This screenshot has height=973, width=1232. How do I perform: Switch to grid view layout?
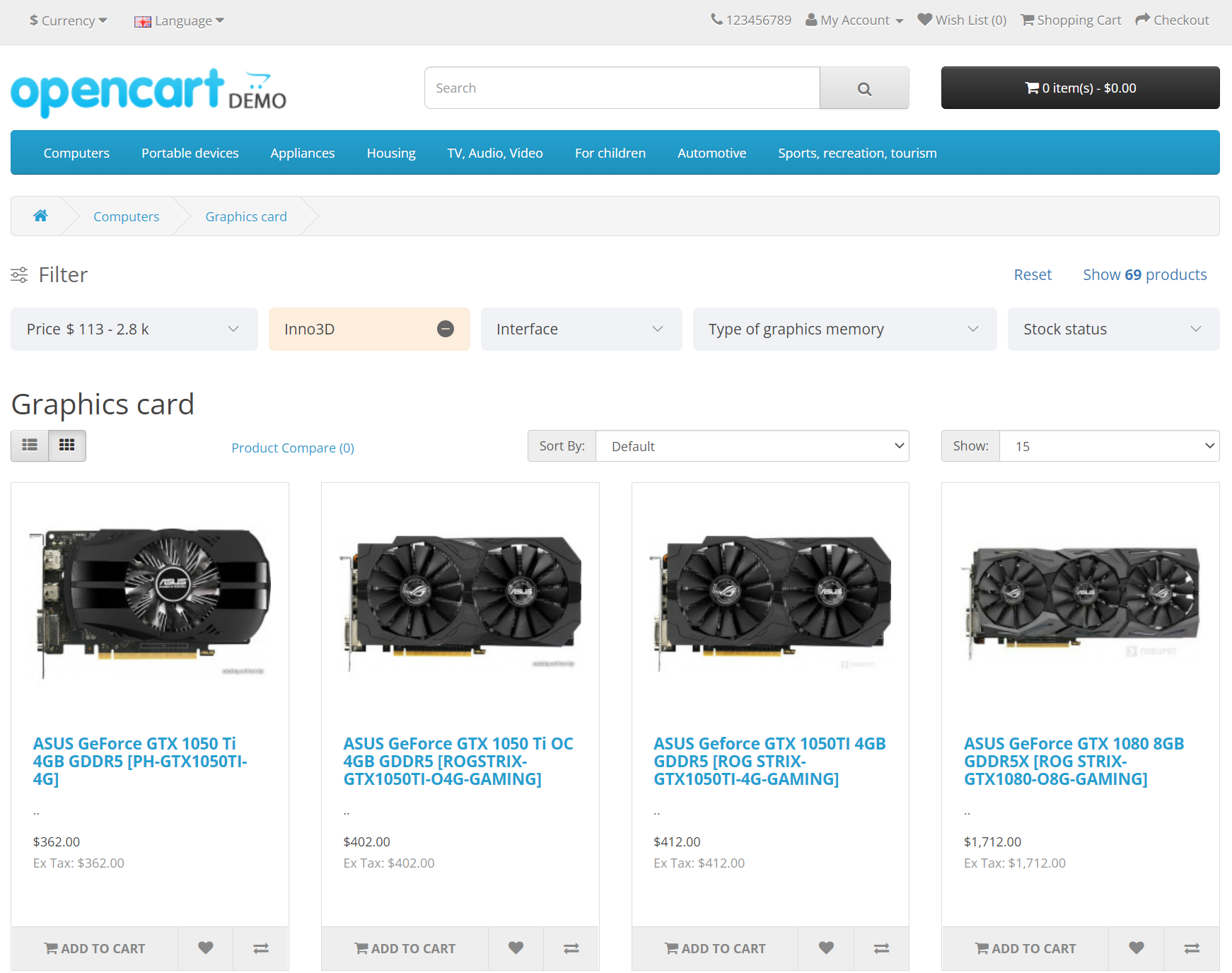tap(66, 445)
